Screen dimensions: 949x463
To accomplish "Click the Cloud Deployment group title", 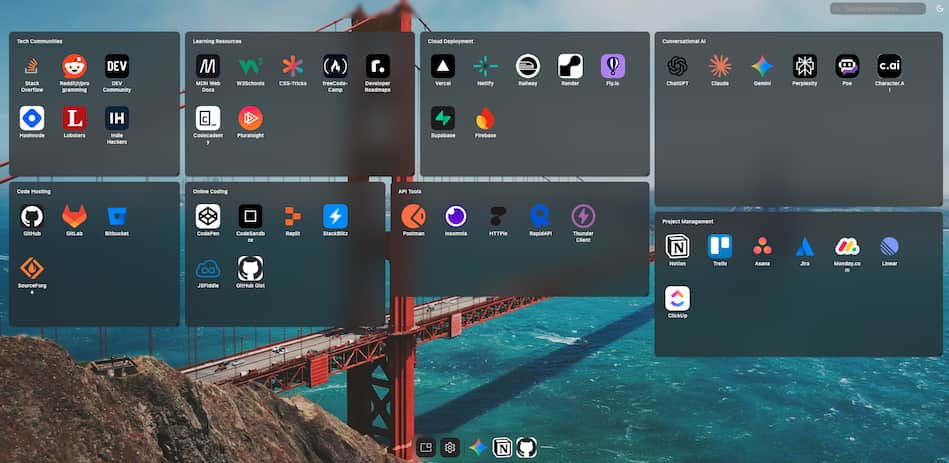I will click(450, 42).
